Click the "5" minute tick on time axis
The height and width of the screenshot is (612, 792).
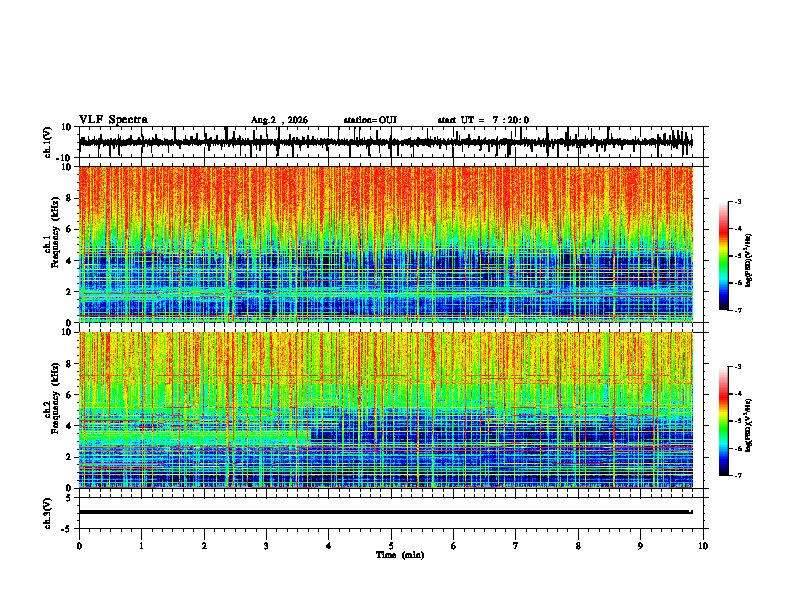click(x=391, y=546)
